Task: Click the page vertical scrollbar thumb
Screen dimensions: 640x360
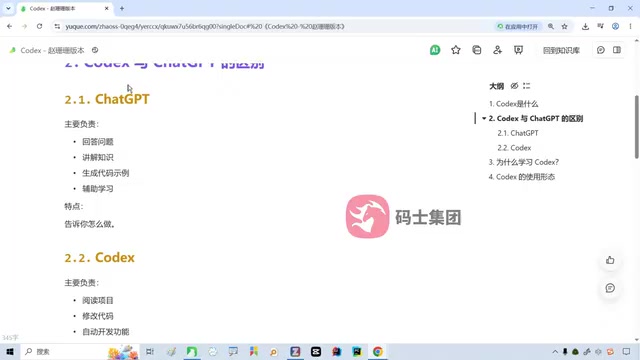Action: pos(636,127)
